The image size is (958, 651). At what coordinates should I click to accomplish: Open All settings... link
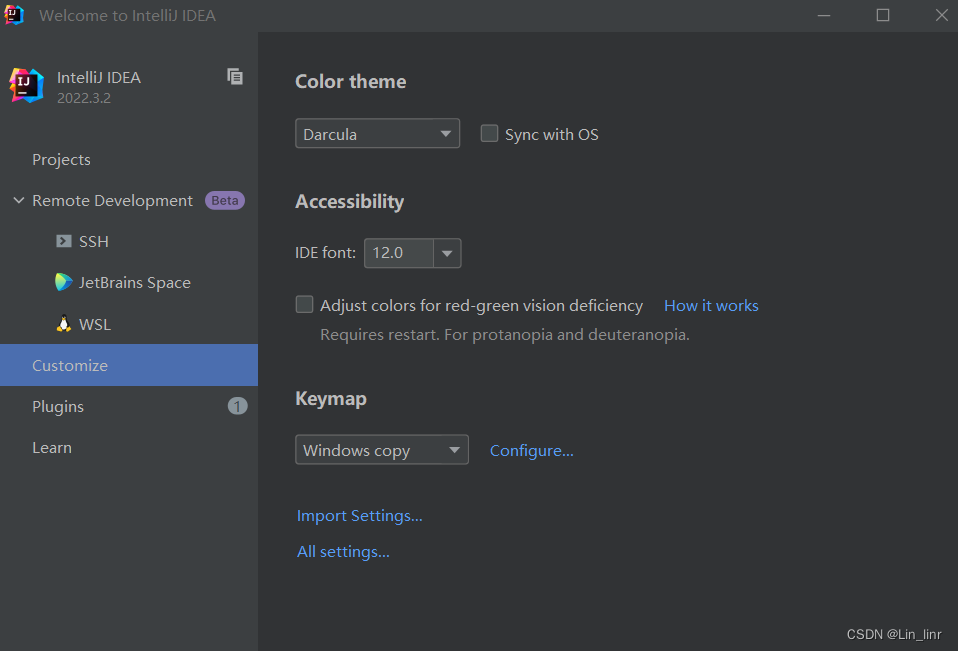coord(343,552)
